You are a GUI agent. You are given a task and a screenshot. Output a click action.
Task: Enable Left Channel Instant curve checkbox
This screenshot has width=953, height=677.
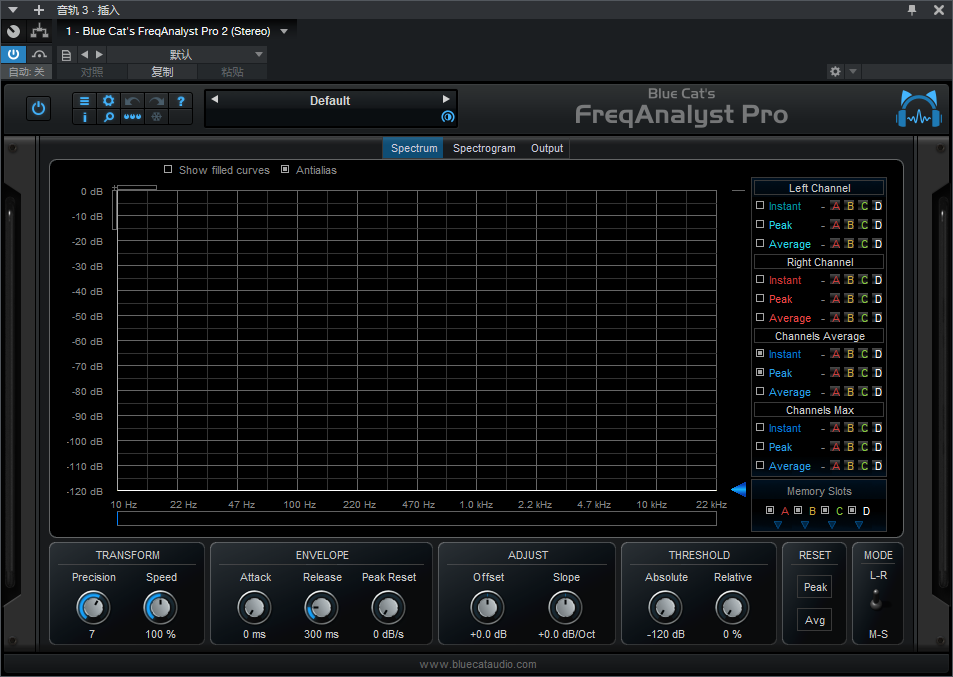(x=760, y=205)
